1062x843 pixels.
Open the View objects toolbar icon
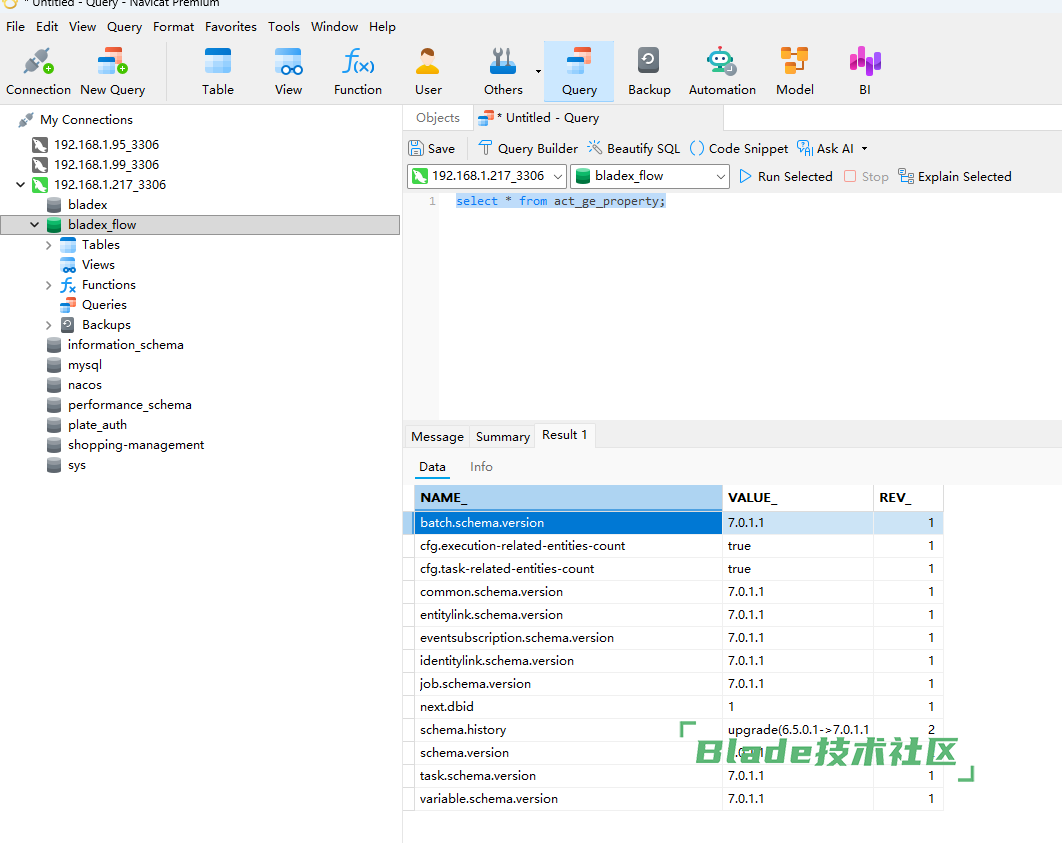(x=289, y=71)
